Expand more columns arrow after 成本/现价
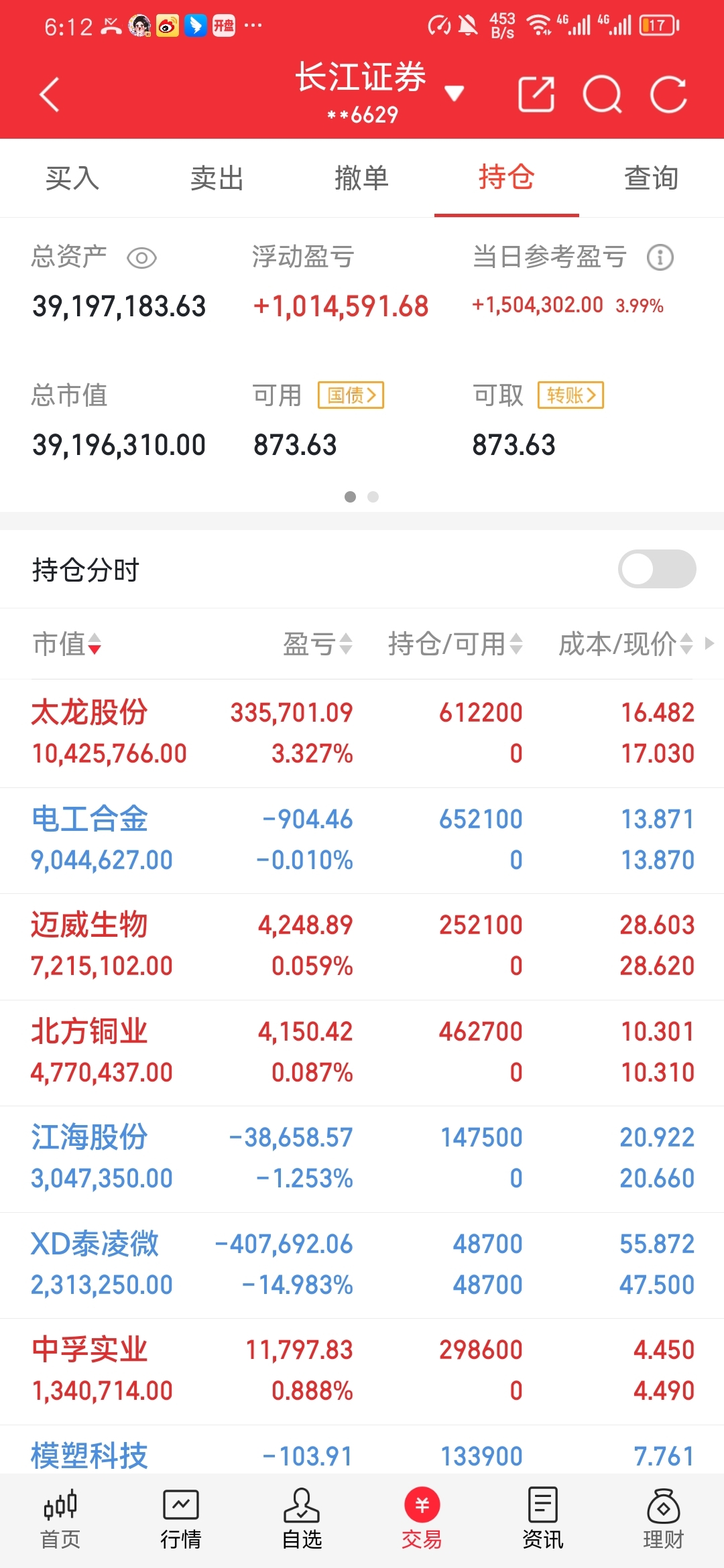724x1568 pixels. [x=709, y=643]
